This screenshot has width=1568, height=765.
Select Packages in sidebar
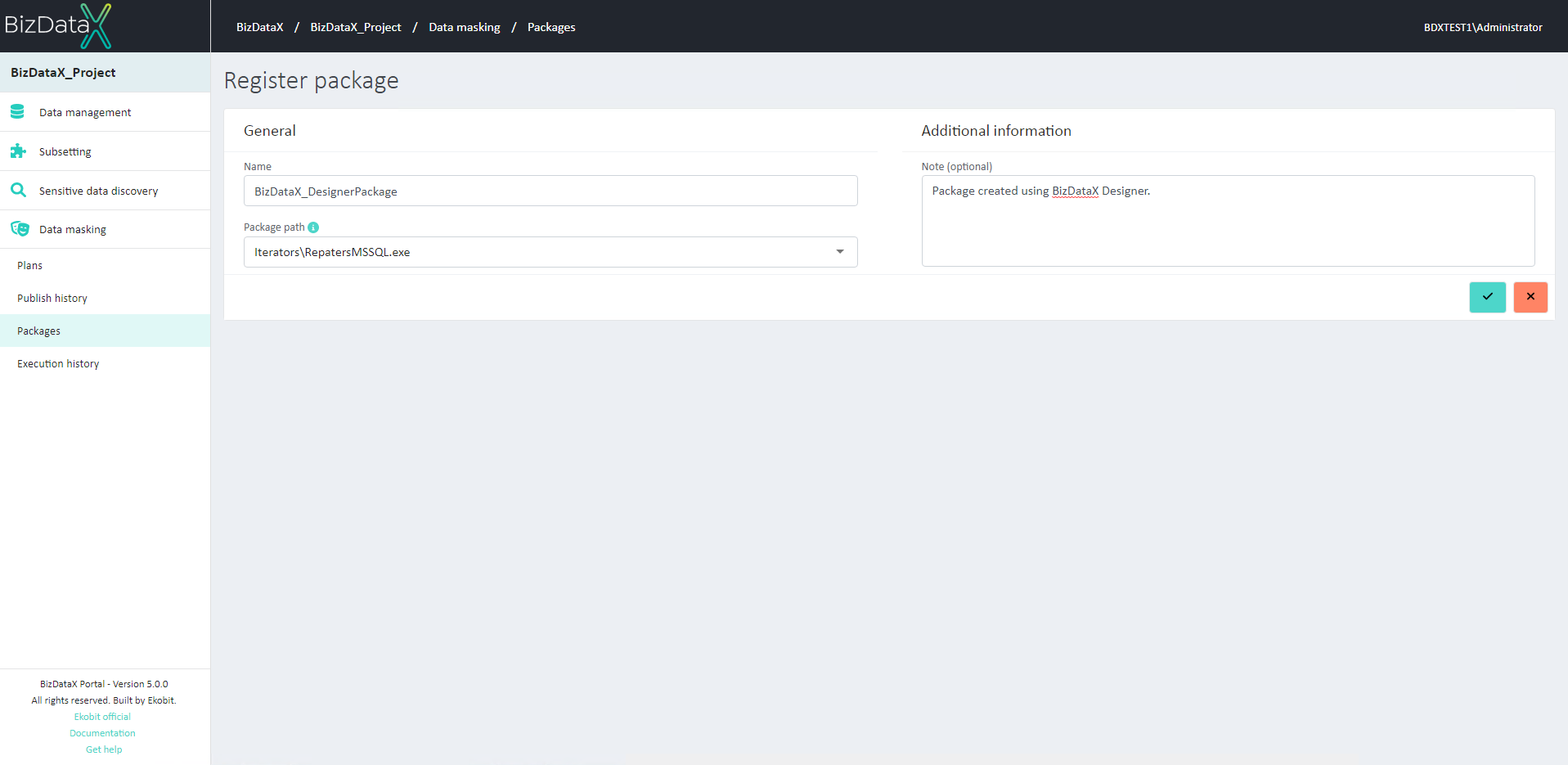105,331
